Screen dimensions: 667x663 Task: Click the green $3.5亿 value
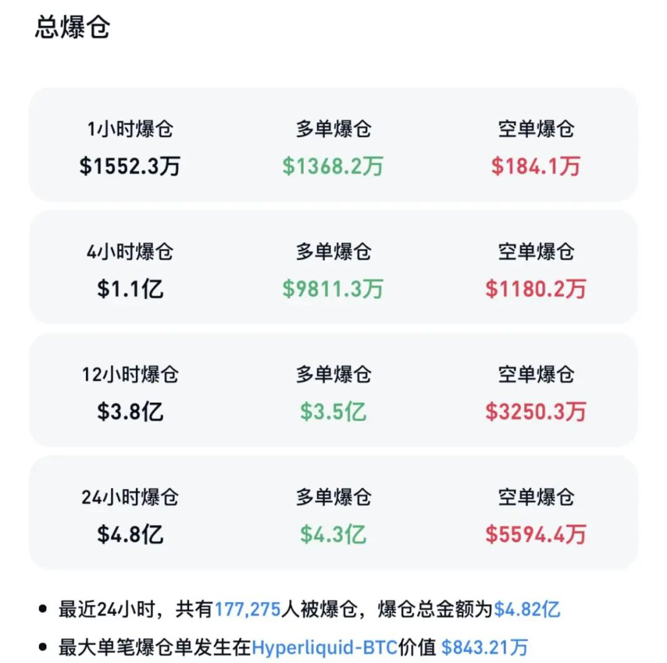(333, 411)
